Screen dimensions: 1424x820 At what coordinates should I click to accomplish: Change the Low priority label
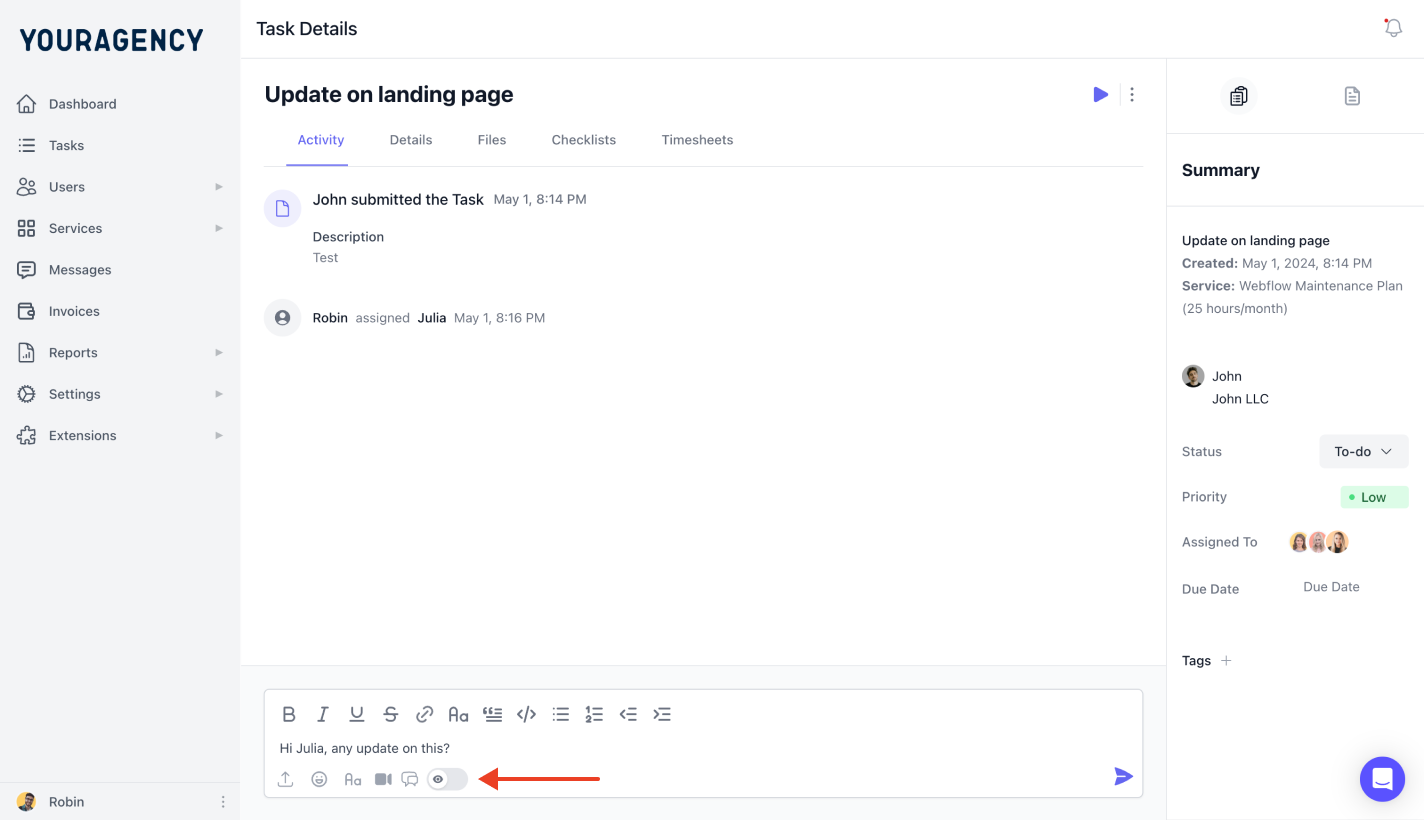coord(1374,497)
